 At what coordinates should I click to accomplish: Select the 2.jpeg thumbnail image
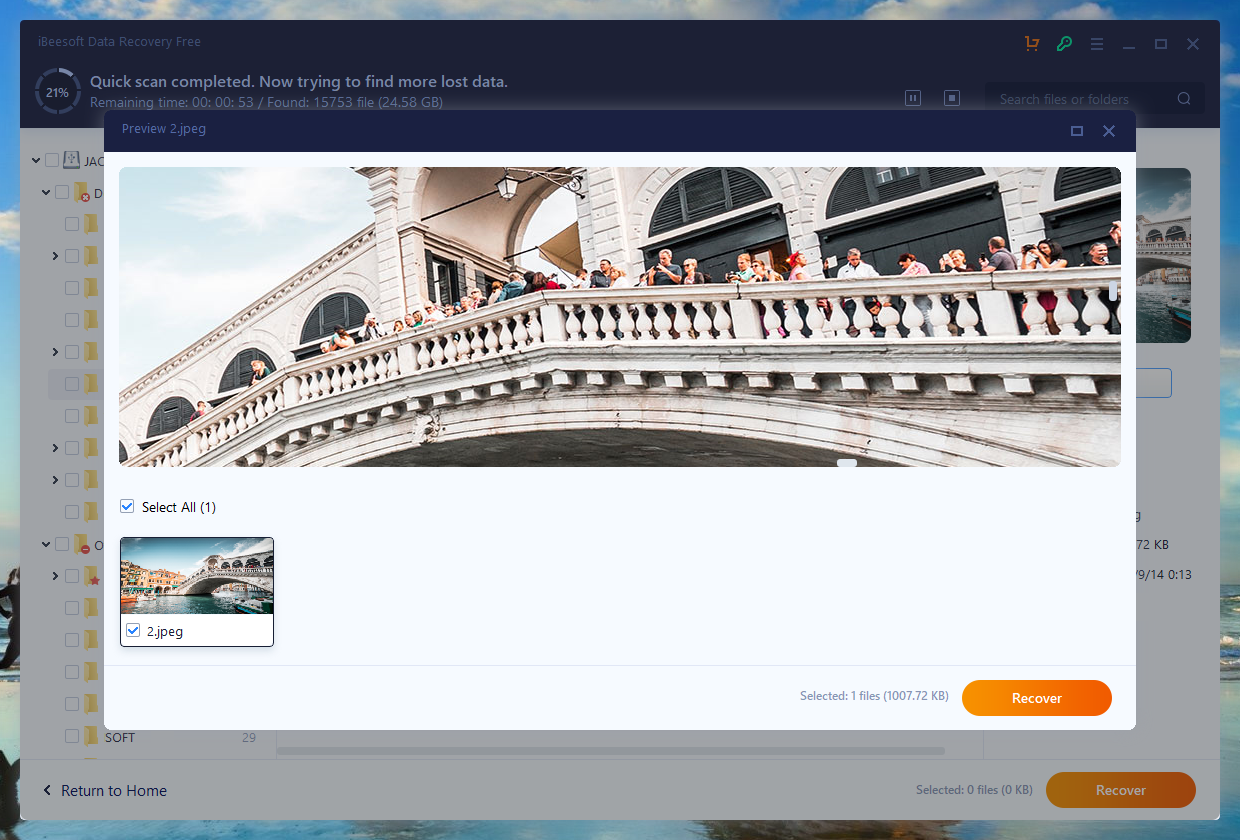pos(197,576)
